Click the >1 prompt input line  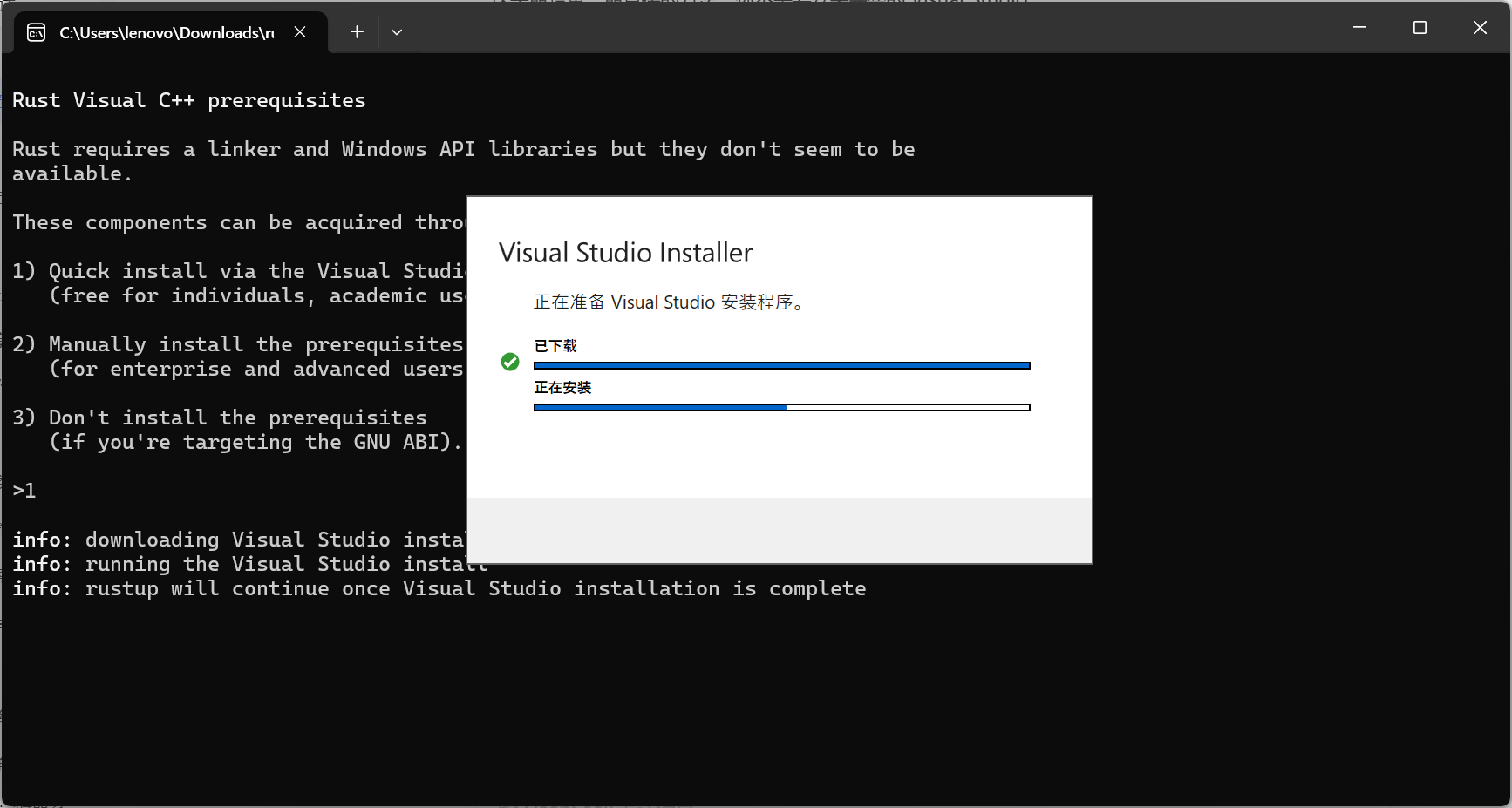[x=24, y=491]
